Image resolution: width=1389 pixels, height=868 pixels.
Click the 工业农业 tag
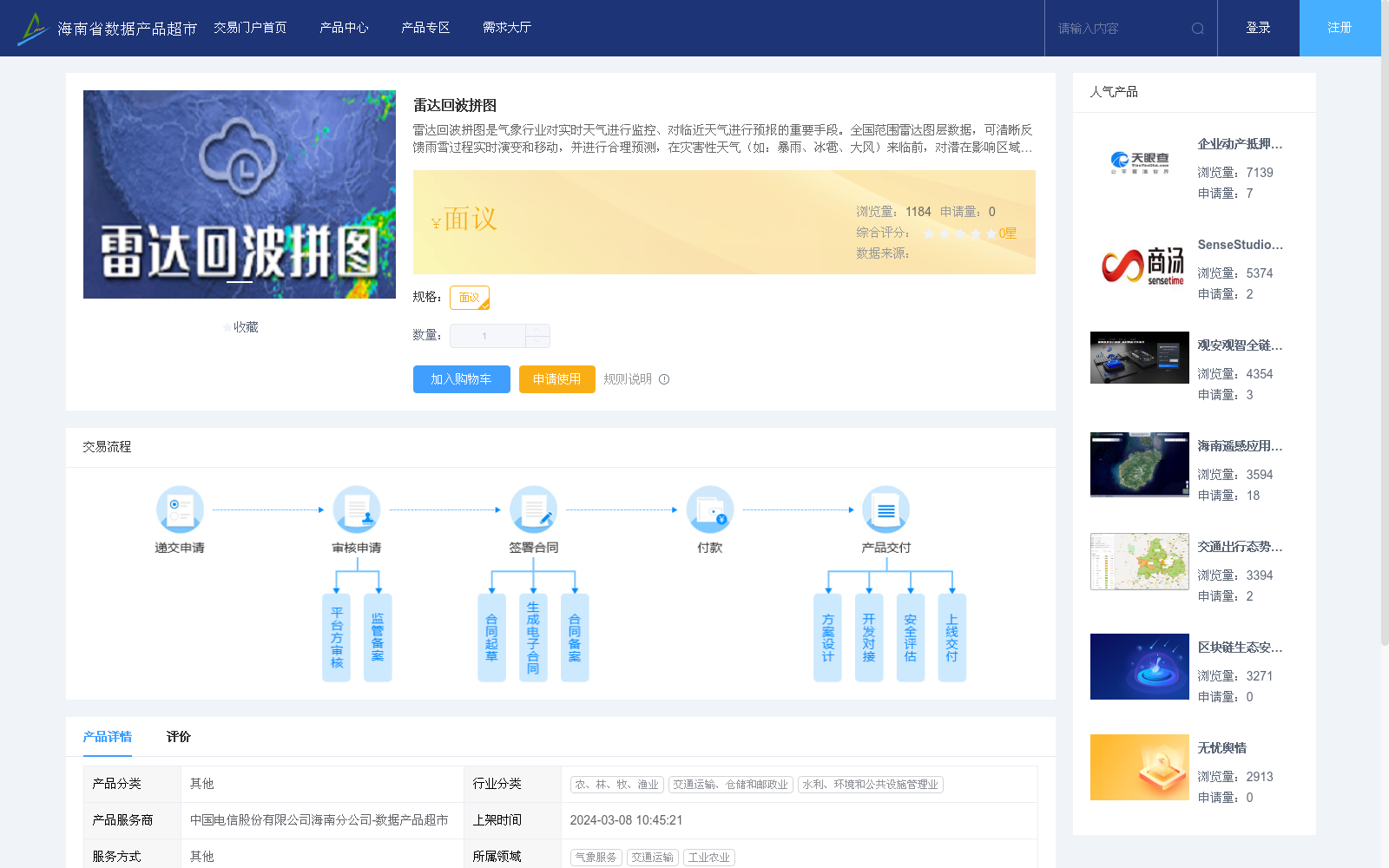point(709,858)
